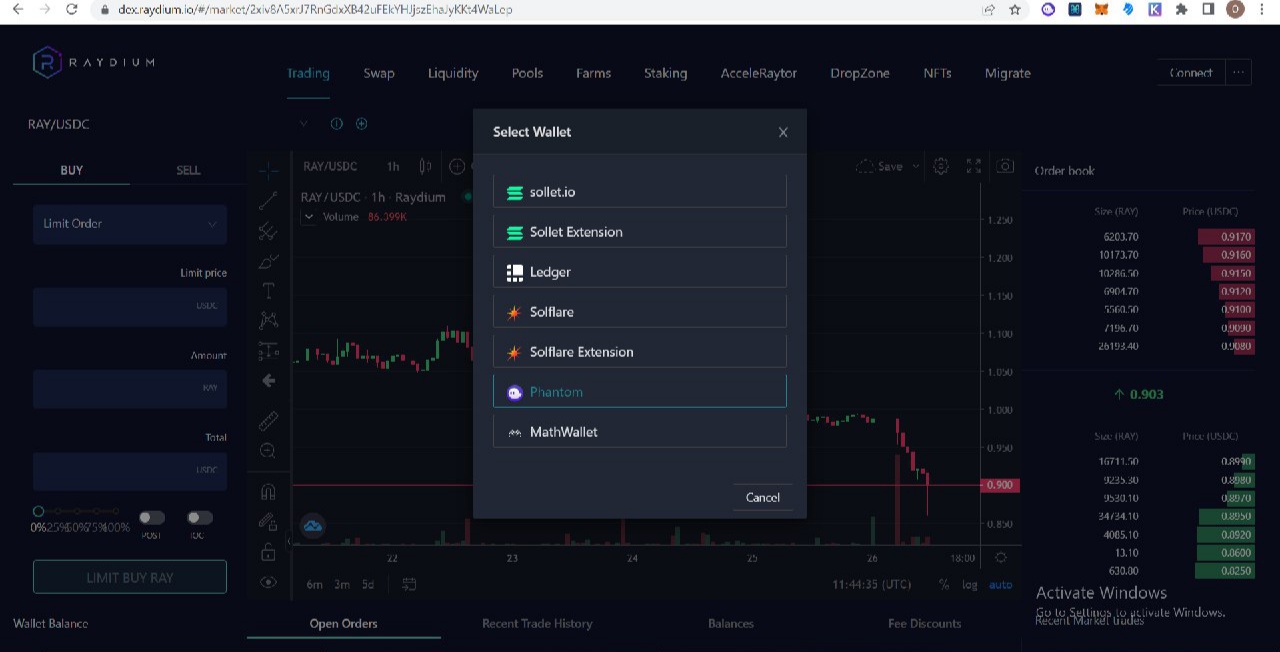1280x652 pixels.
Task: Add a market with the plus-circle icon
Action: 361,124
